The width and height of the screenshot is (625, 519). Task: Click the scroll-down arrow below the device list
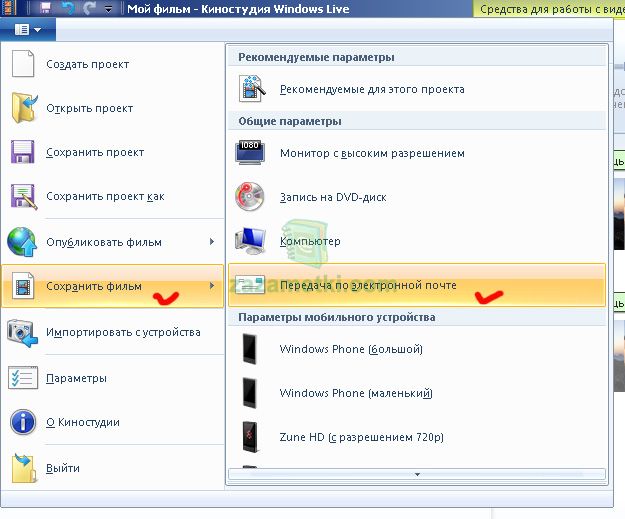point(417,474)
